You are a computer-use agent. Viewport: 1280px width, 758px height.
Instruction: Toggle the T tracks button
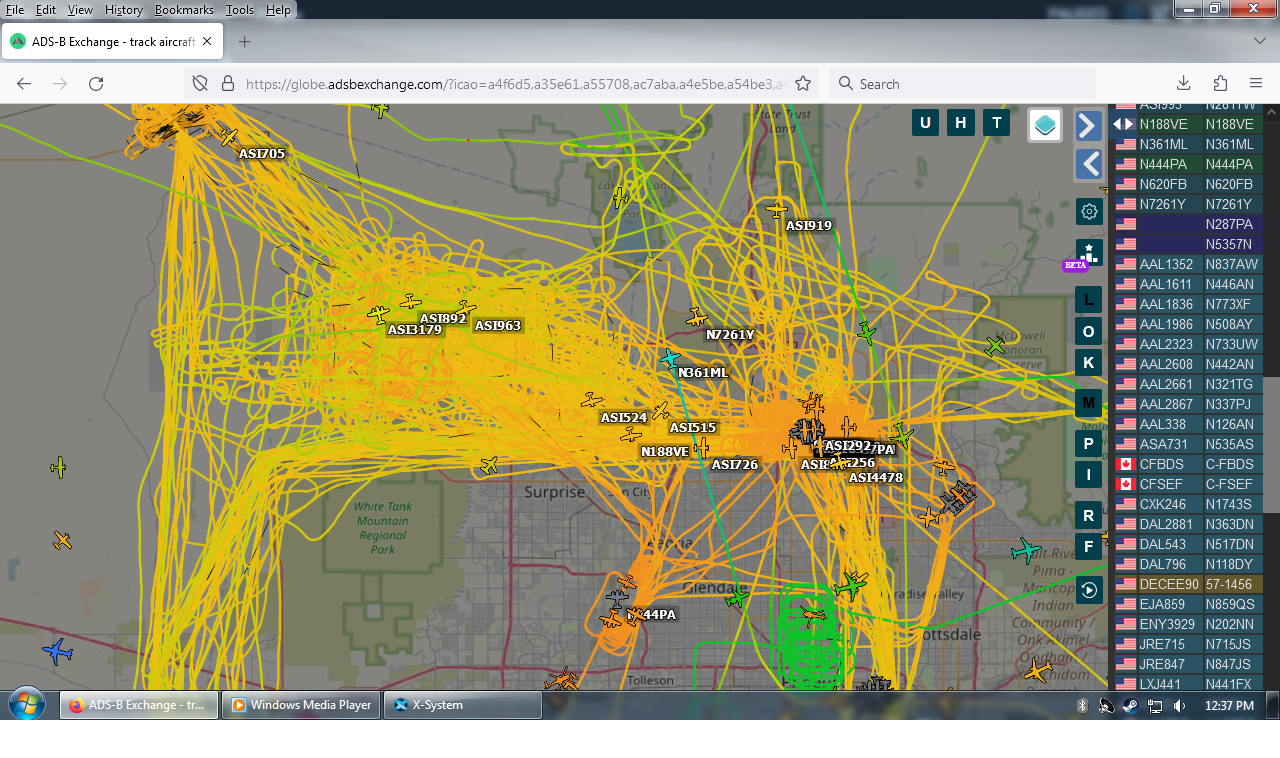[x=996, y=123]
